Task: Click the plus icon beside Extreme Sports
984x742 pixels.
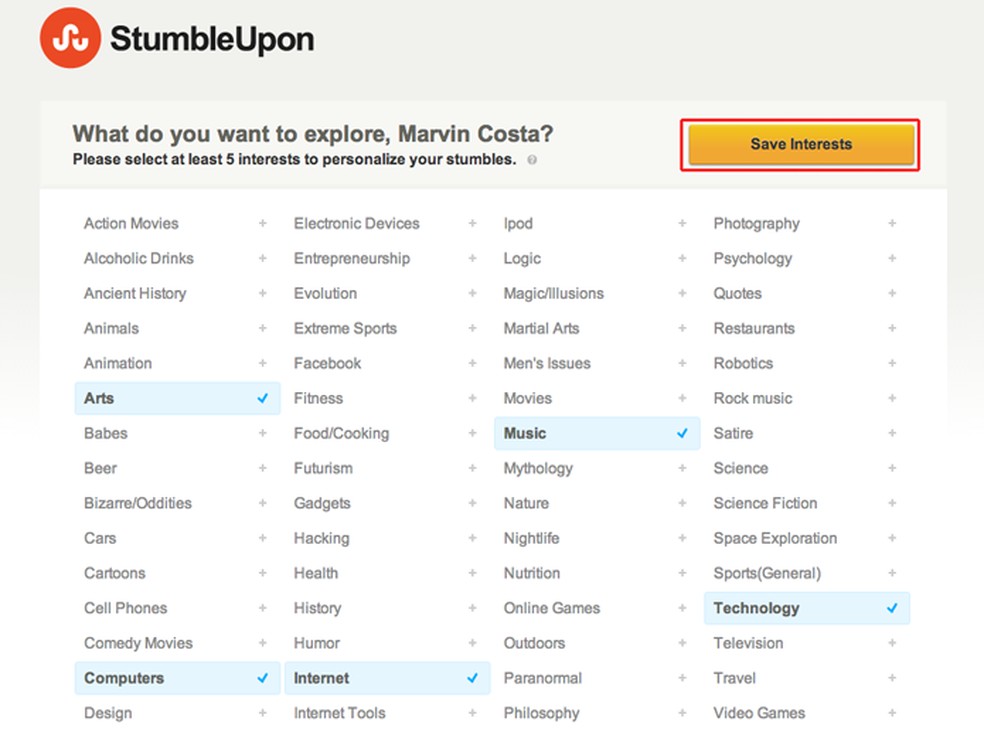Action: click(x=472, y=328)
